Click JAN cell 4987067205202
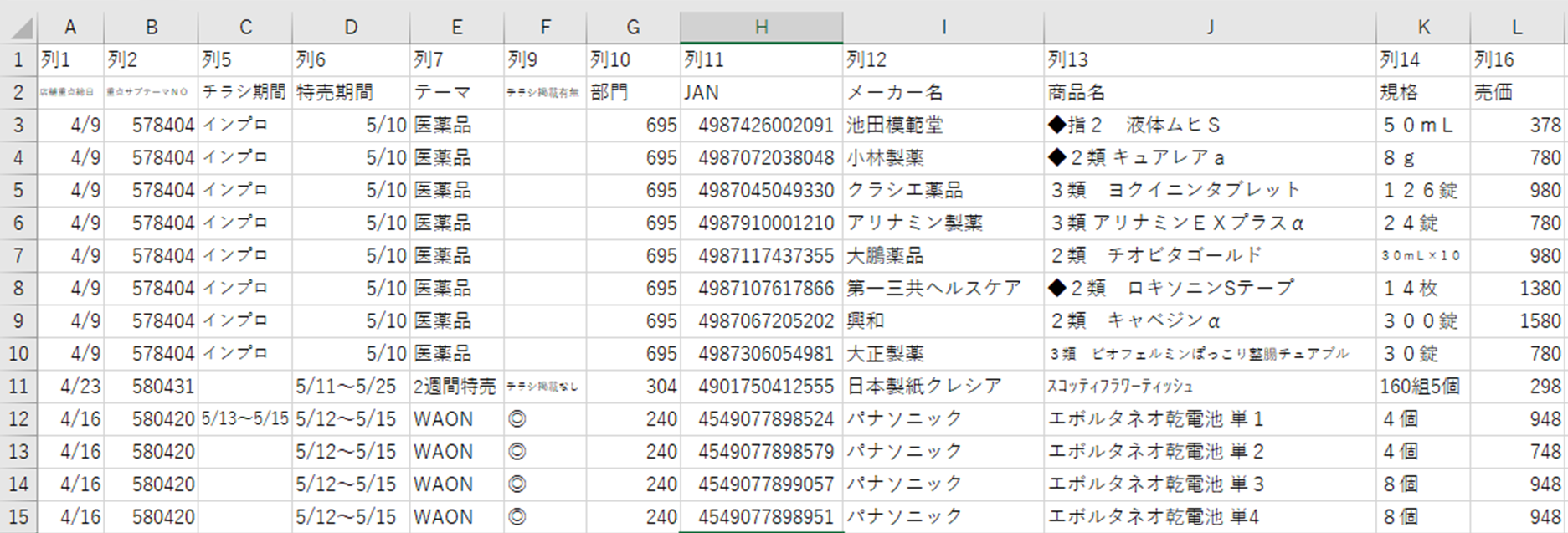Screen dimensions: 1568x533 point(761,320)
